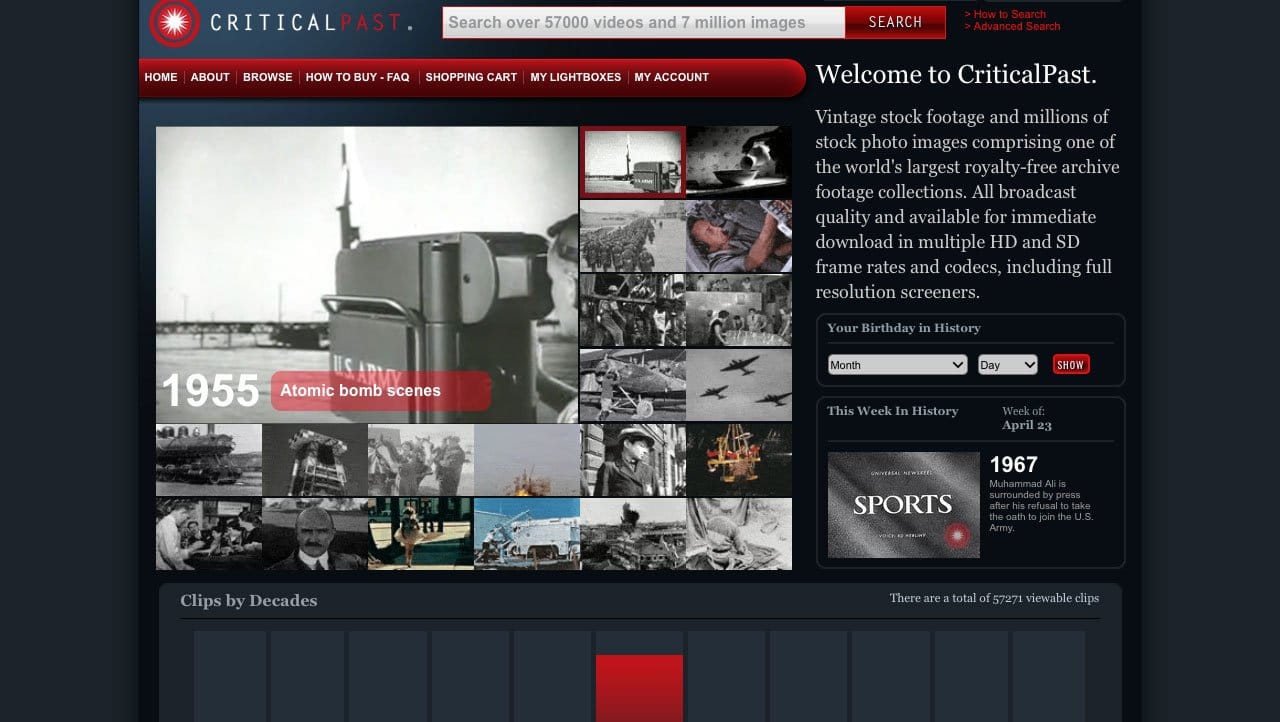Image resolution: width=1280 pixels, height=722 pixels.
Task: Open the ABOUT page
Action: [210, 77]
